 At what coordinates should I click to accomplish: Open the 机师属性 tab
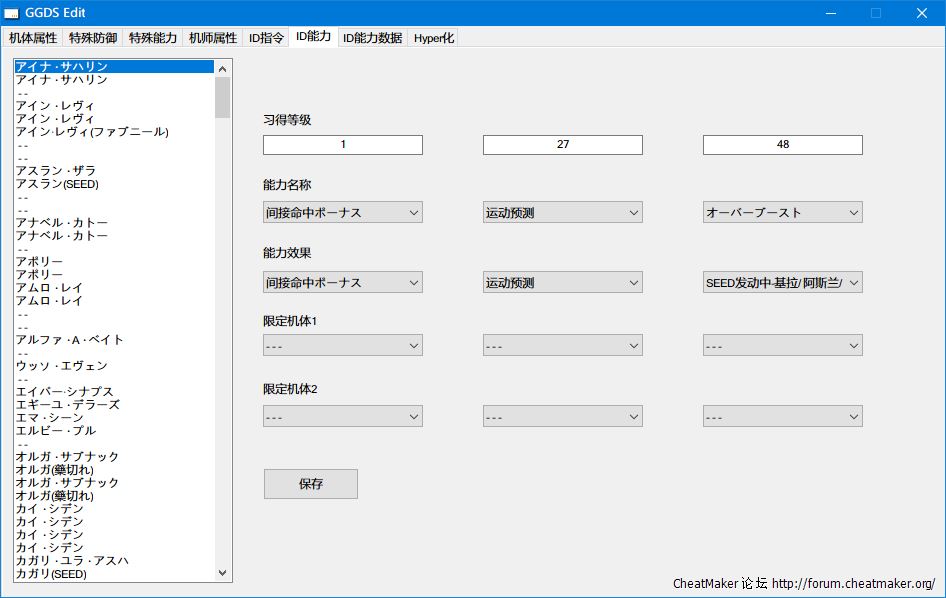point(213,38)
